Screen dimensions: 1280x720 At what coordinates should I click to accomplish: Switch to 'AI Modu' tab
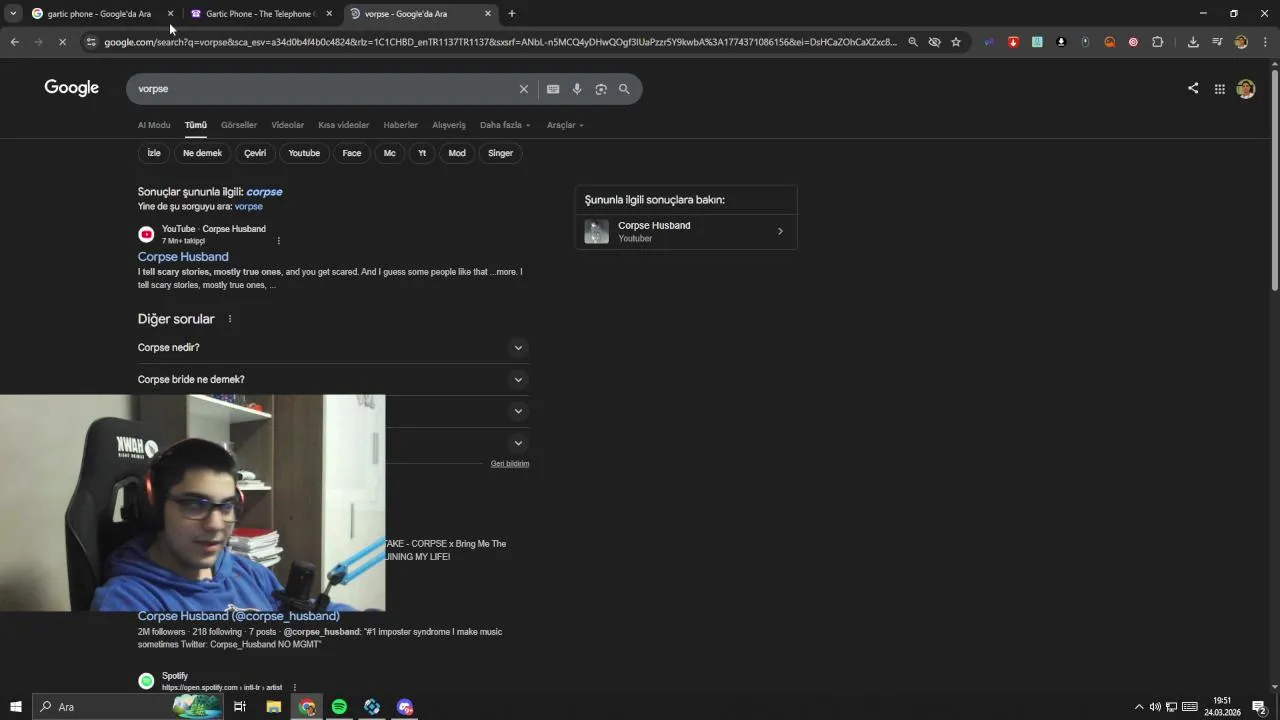154,125
